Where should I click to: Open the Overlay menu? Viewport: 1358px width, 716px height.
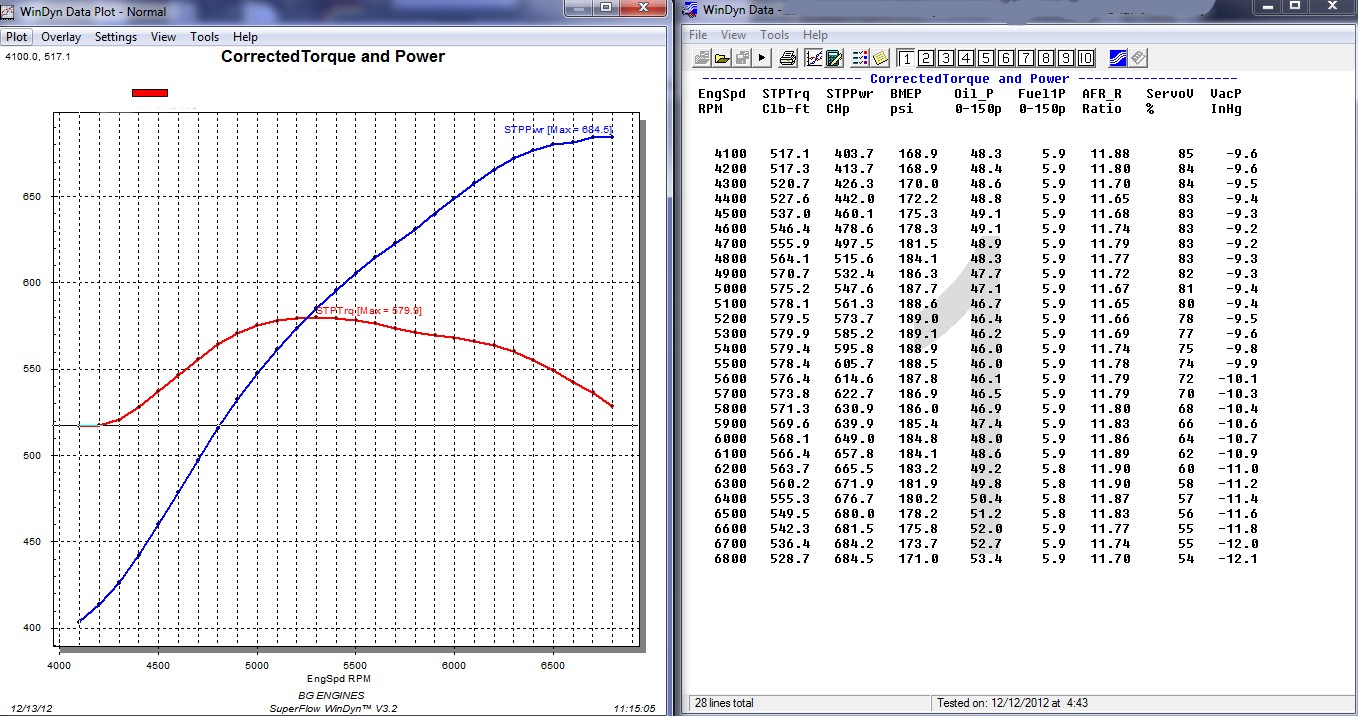(x=61, y=37)
